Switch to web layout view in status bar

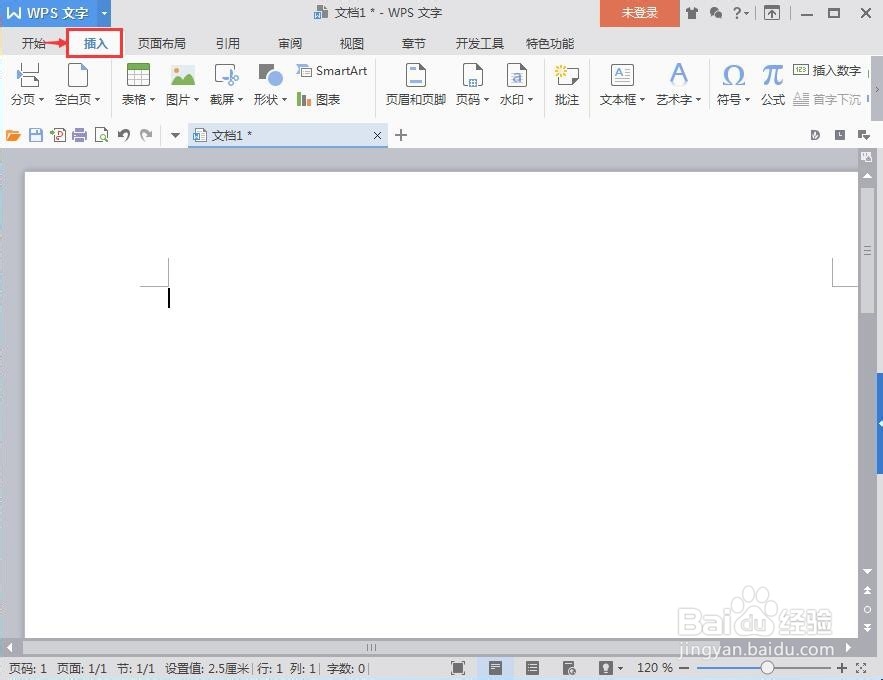(x=569, y=668)
